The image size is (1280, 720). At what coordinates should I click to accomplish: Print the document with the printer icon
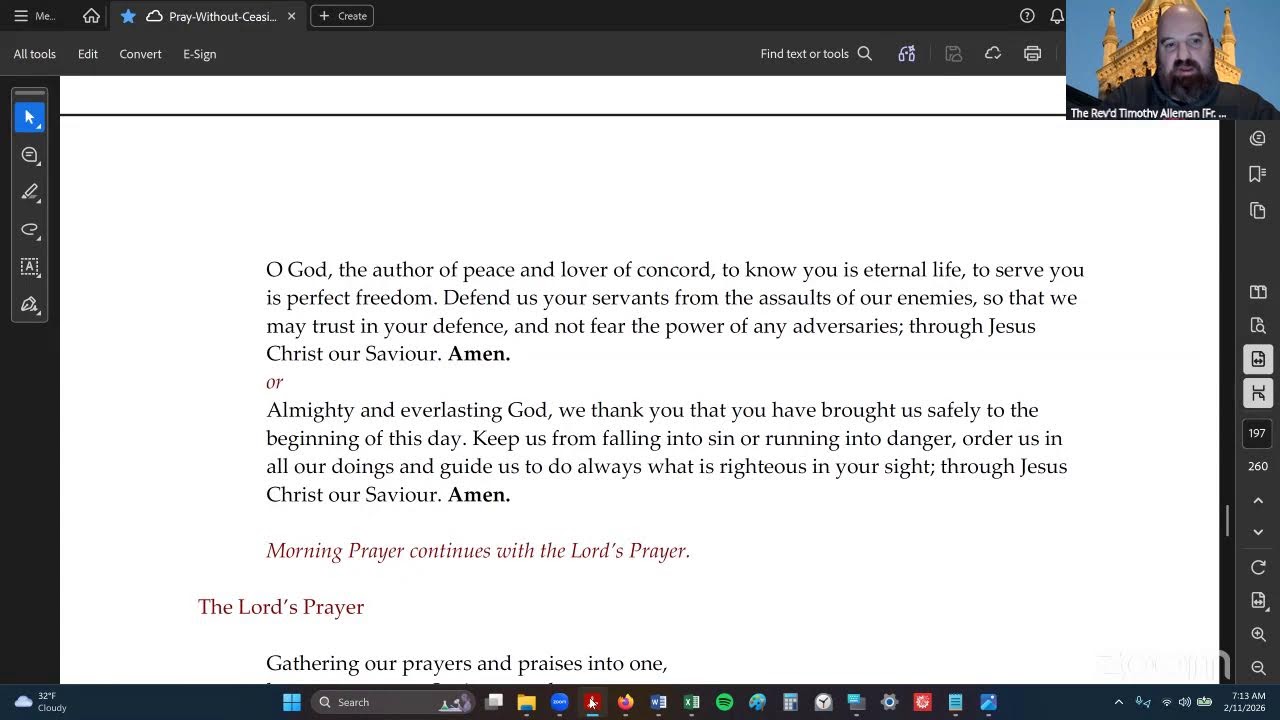pos(1032,54)
